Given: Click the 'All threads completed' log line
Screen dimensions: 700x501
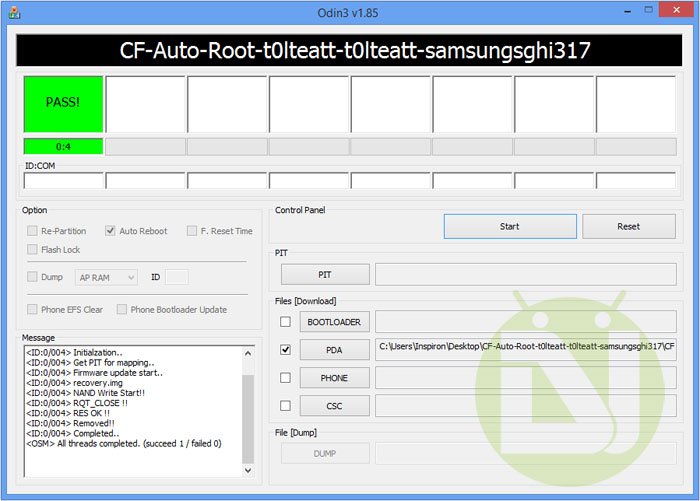Looking at the screenshot, I should click(124, 443).
